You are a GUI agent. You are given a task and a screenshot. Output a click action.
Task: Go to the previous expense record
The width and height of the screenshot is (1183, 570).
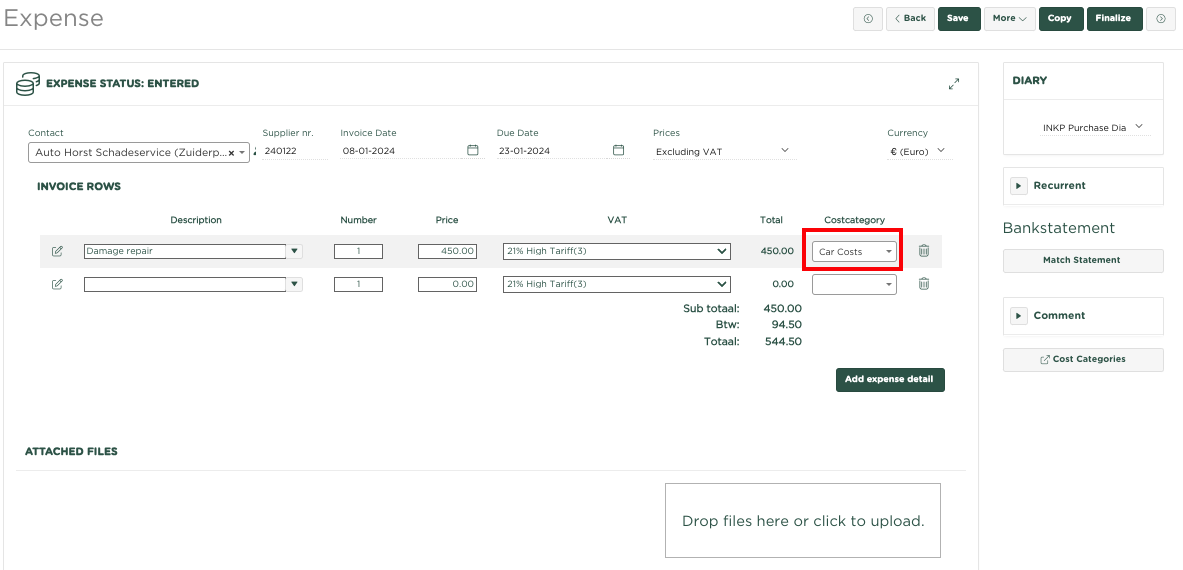click(867, 18)
